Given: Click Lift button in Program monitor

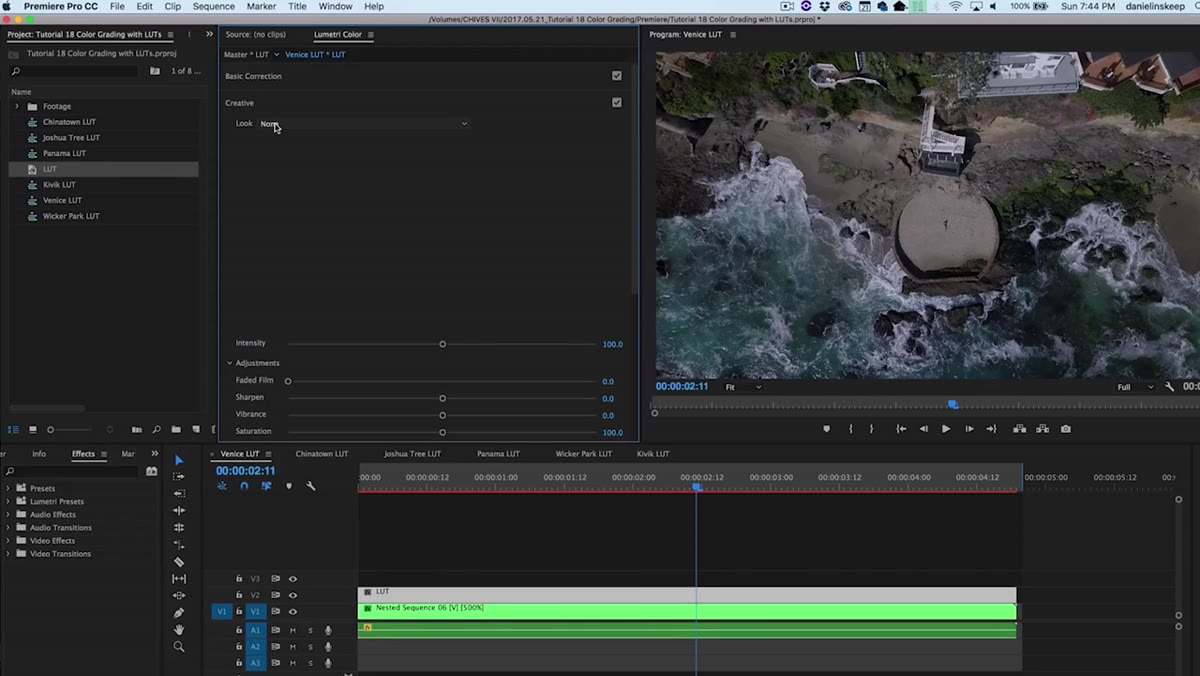Looking at the screenshot, I should click(x=1019, y=429).
